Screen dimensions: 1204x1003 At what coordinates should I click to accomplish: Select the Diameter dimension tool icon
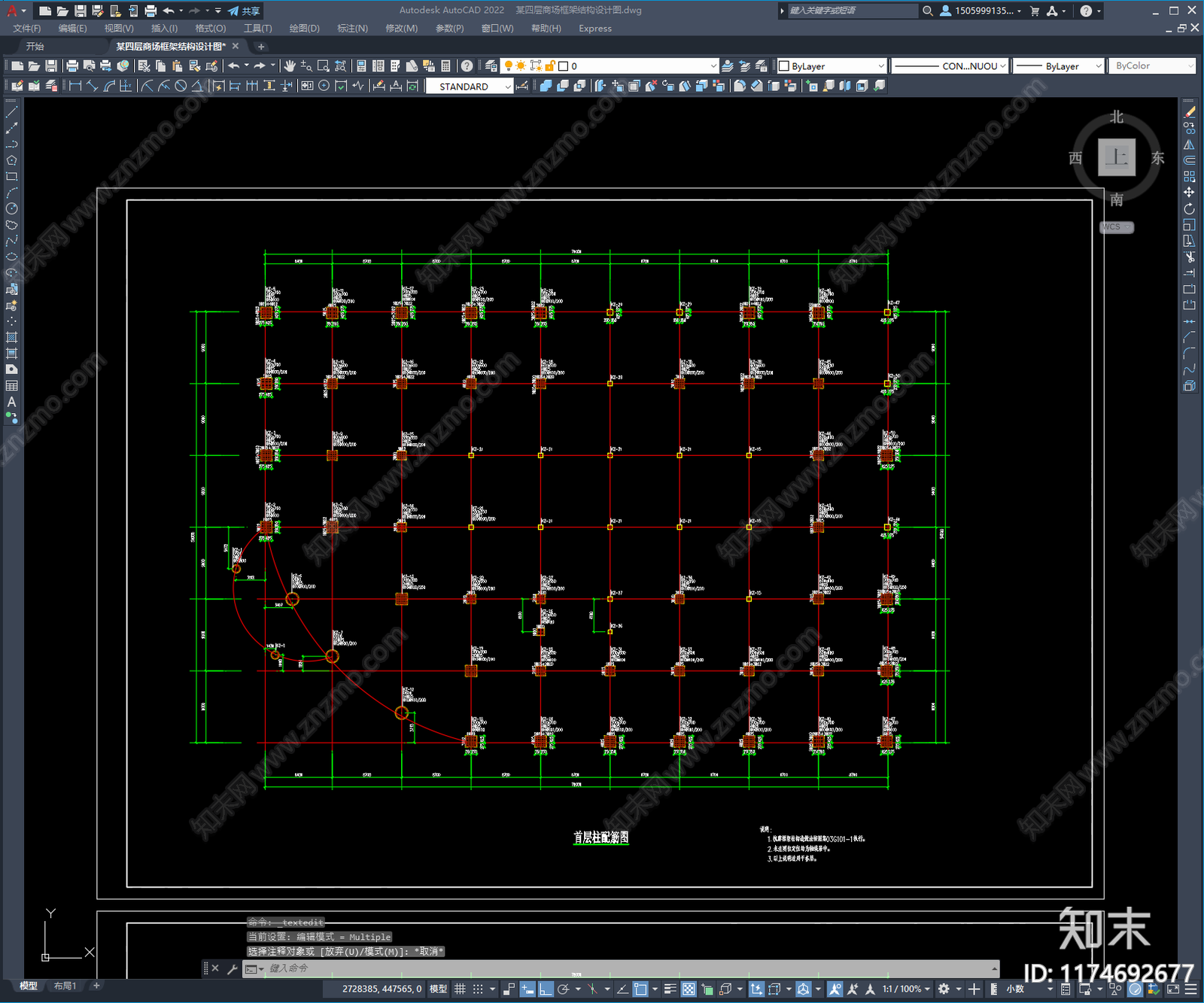(181, 86)
